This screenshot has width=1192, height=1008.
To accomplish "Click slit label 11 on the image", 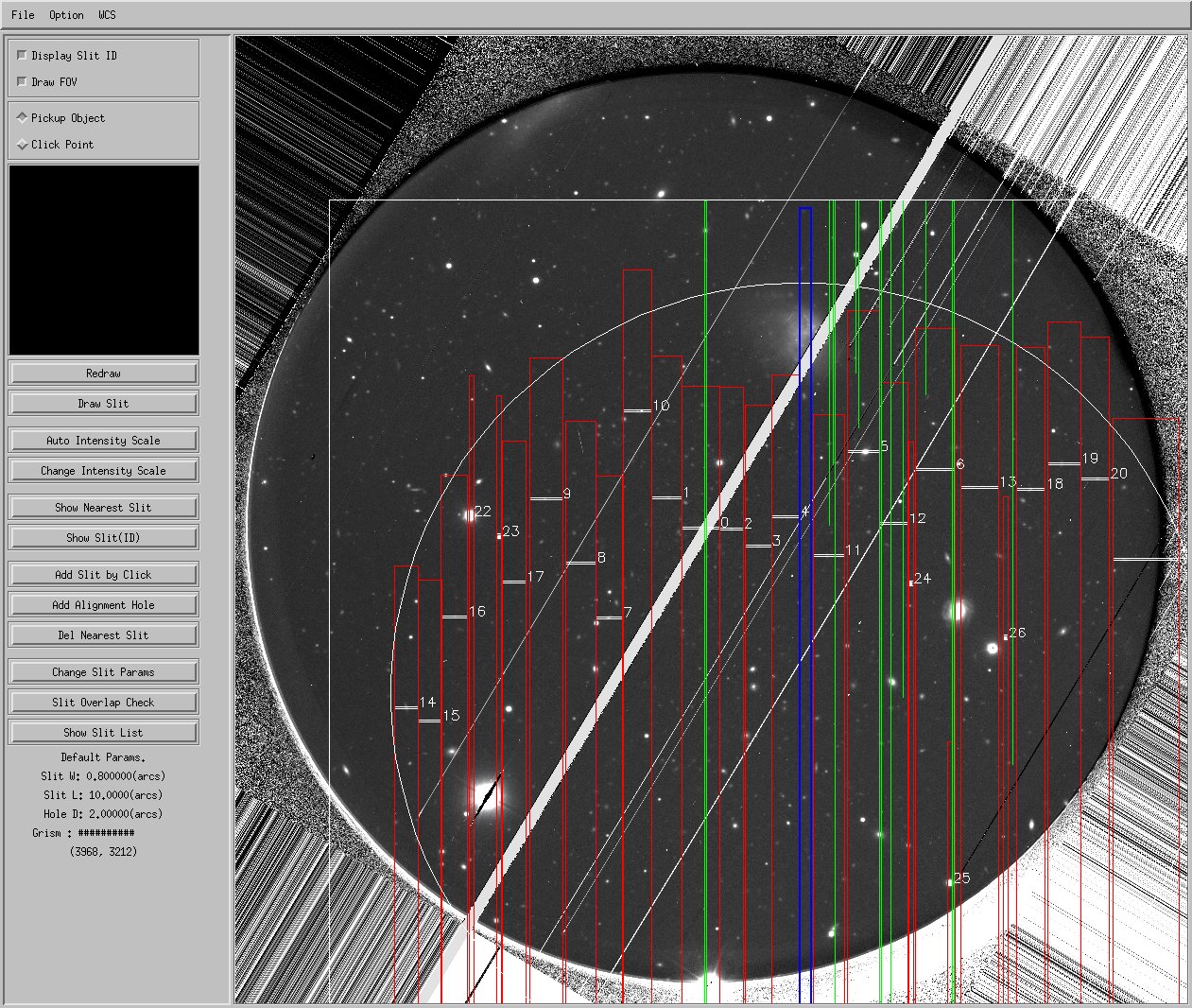I will (854, 550).
